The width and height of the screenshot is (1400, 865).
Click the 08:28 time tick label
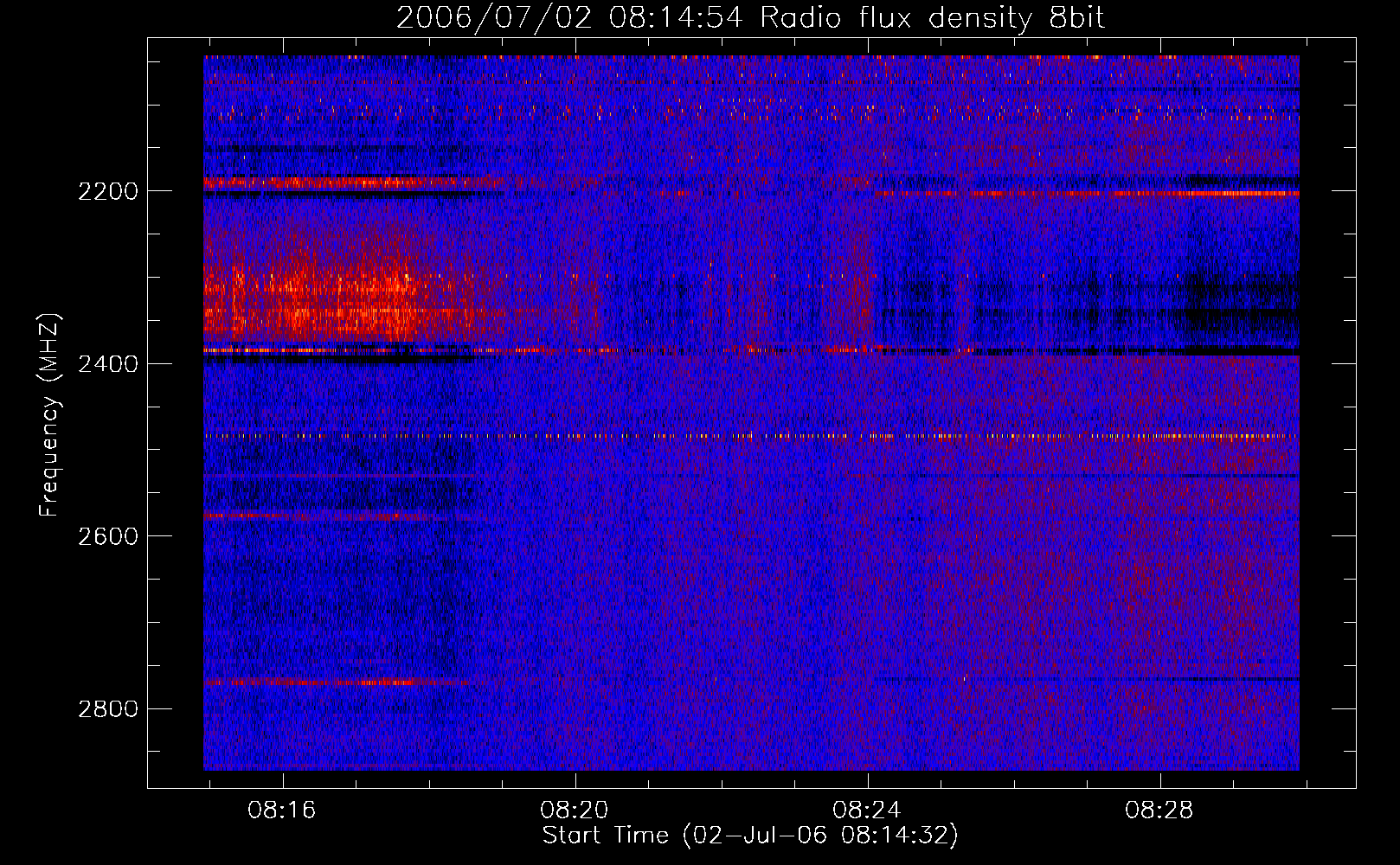pos(1159,811)
